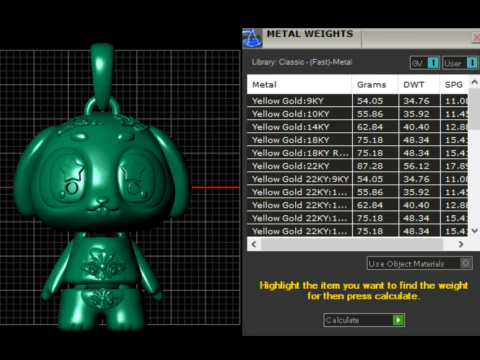Toggle the User library switch
Viewport: 480px width, 360px height.
460,63
